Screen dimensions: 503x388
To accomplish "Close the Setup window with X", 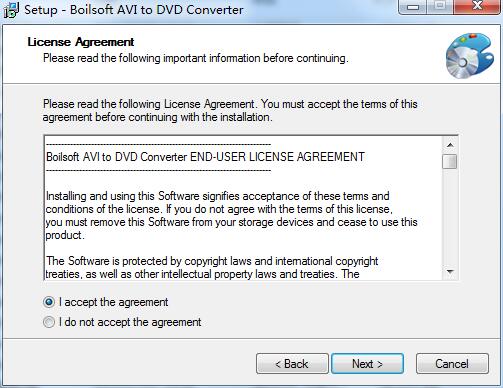I will coord(477,6).
